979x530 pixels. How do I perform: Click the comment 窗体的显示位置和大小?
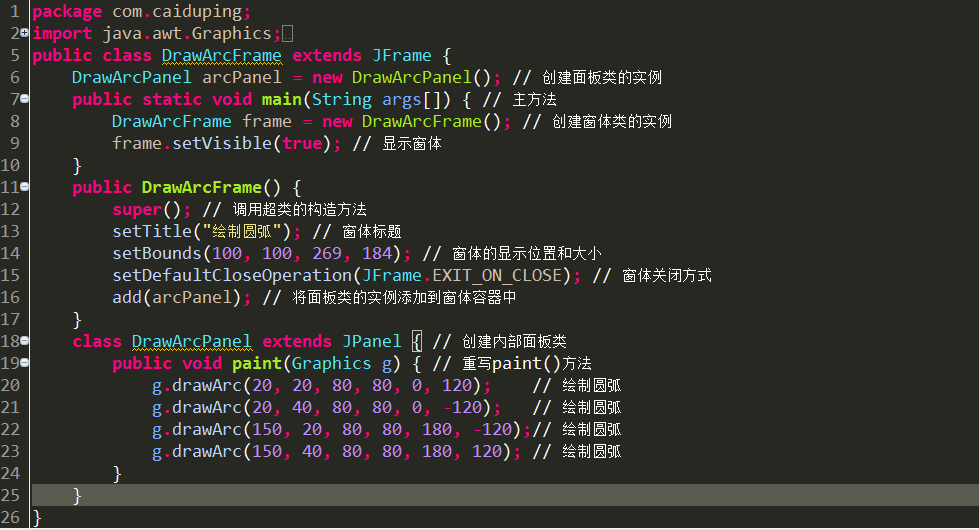526,253
